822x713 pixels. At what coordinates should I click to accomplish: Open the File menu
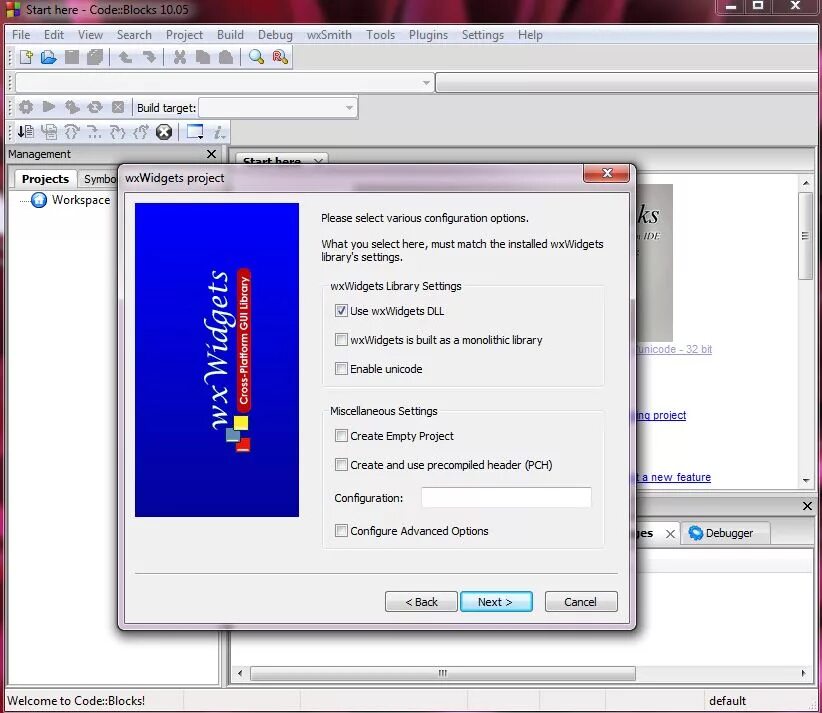pos(21,35)
